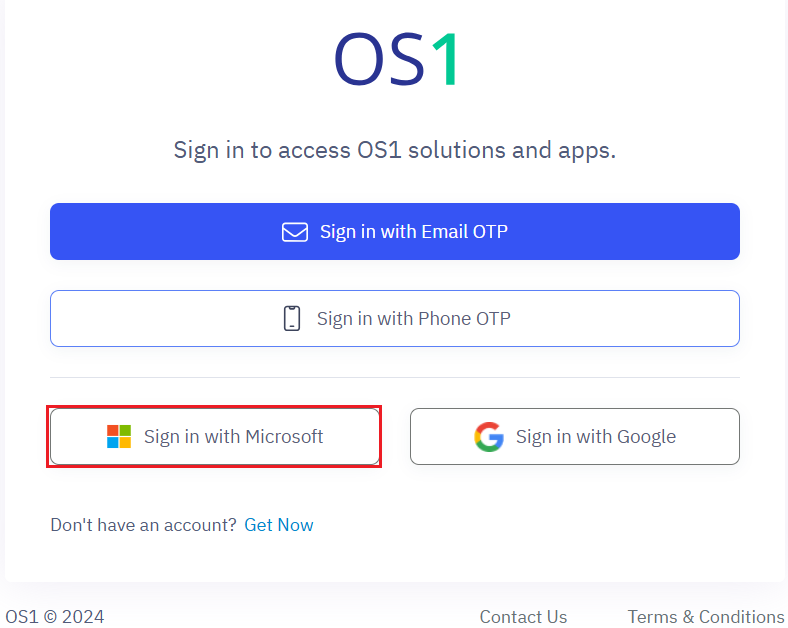Click the OS1 logo at top

[396, 58]
